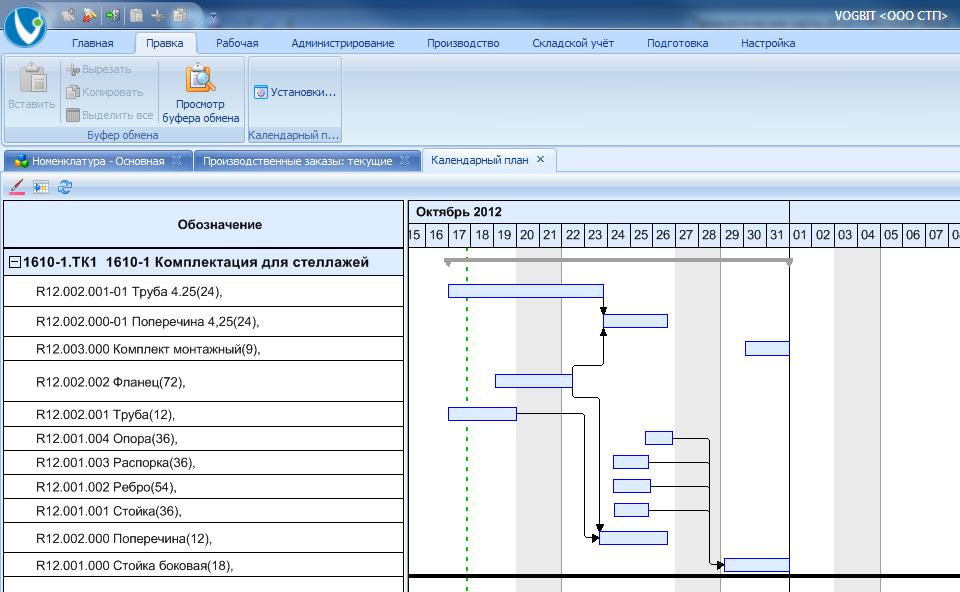The height and width of the screenshot is (592, 960).
Task: Click the Gantt bar for Стойка боковая(18)
Action: (757, 564)
